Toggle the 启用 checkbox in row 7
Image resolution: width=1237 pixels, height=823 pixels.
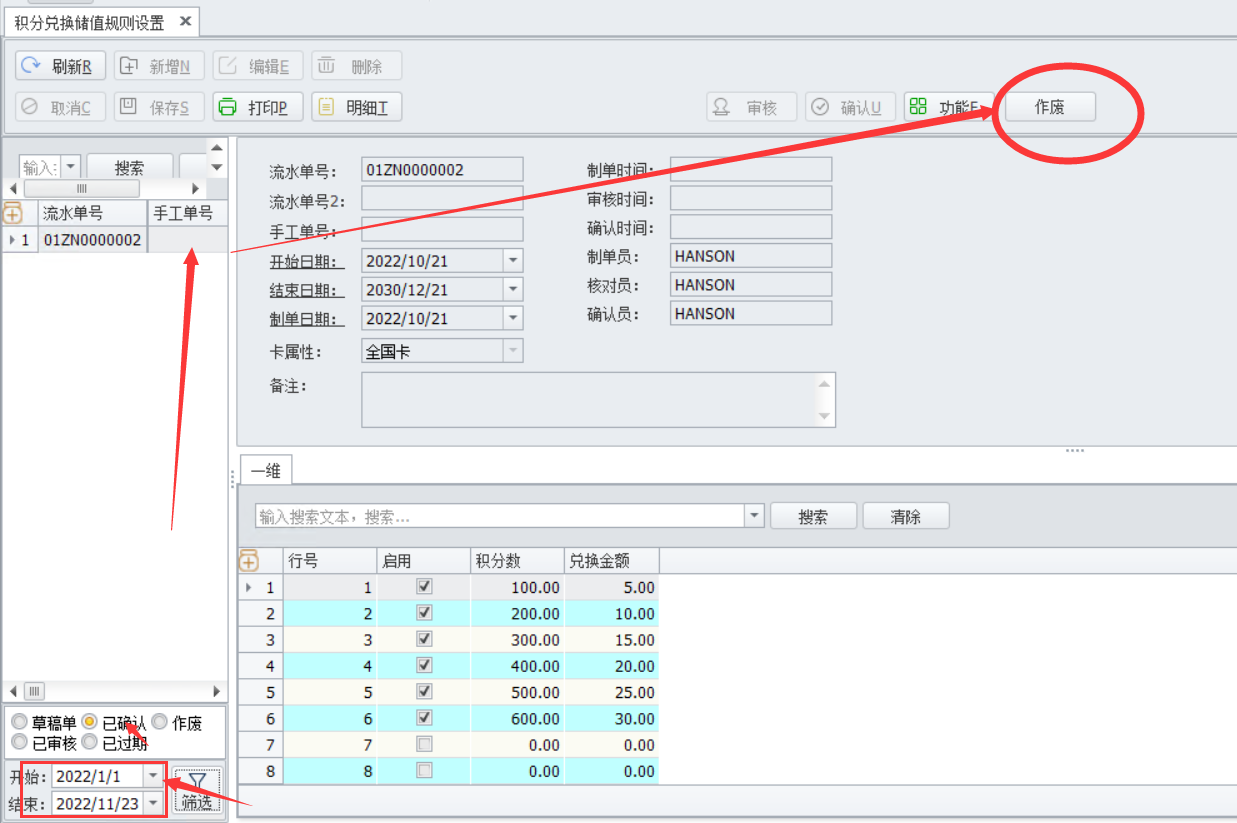[424, 744]
